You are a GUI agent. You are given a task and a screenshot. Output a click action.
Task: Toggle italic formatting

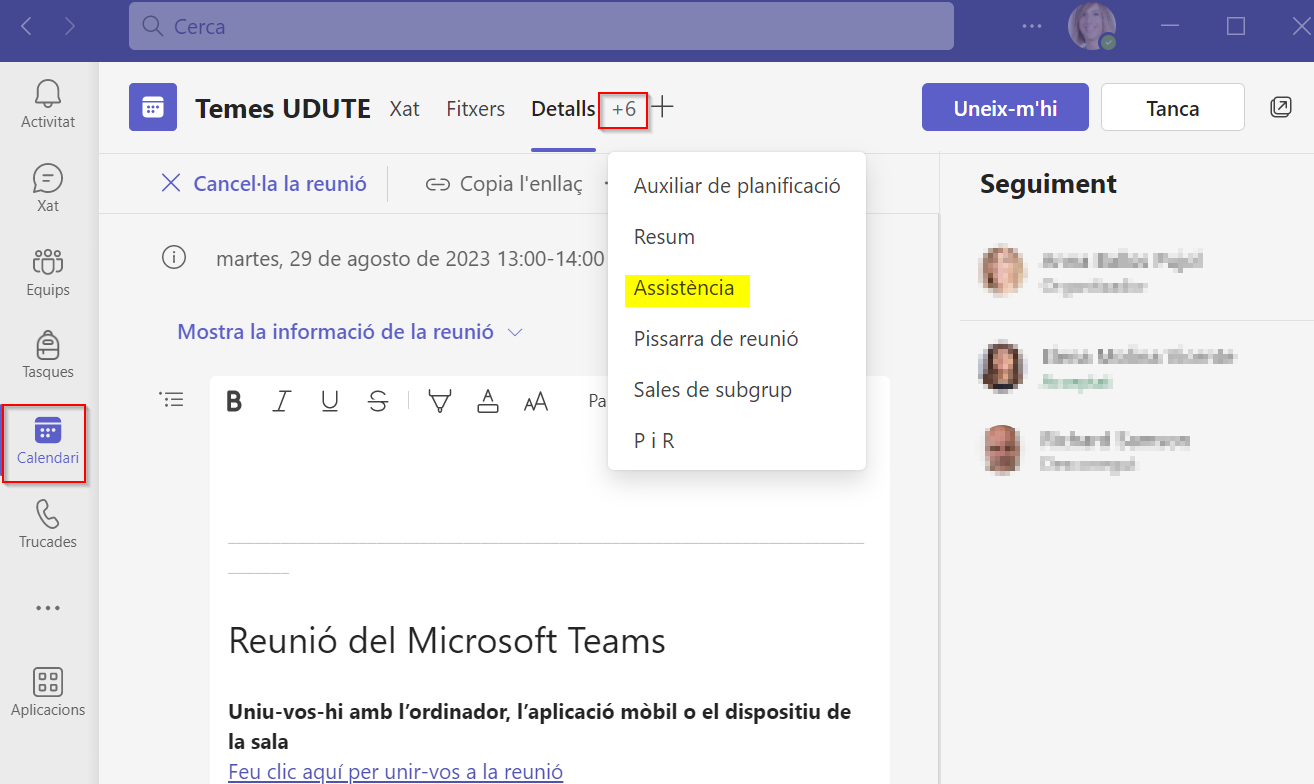pos(282,402)
